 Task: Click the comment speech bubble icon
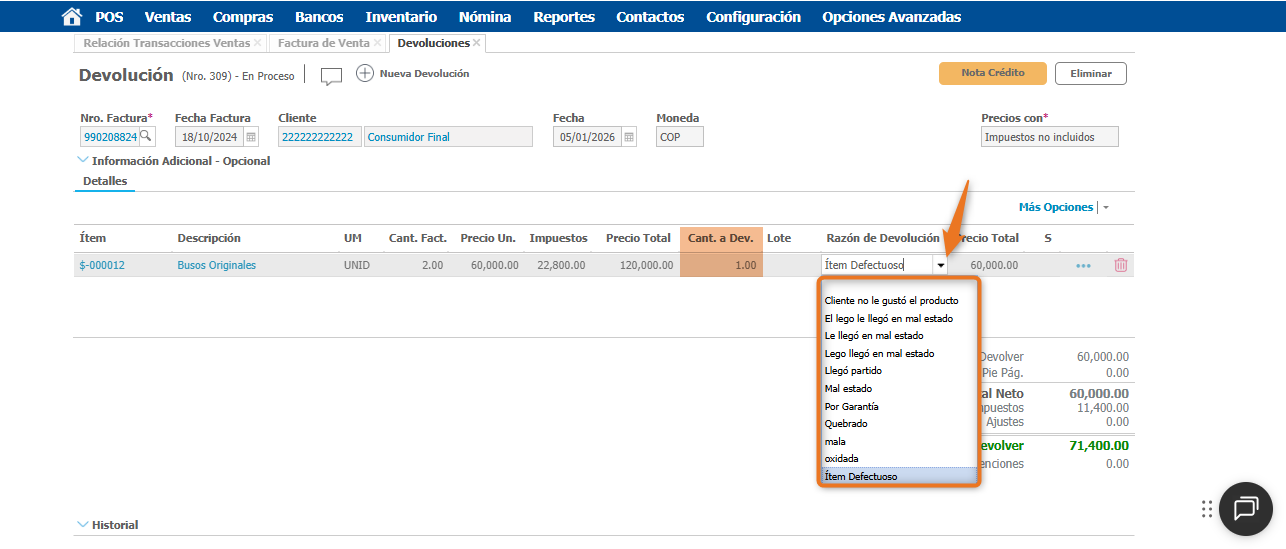[331, 75]
